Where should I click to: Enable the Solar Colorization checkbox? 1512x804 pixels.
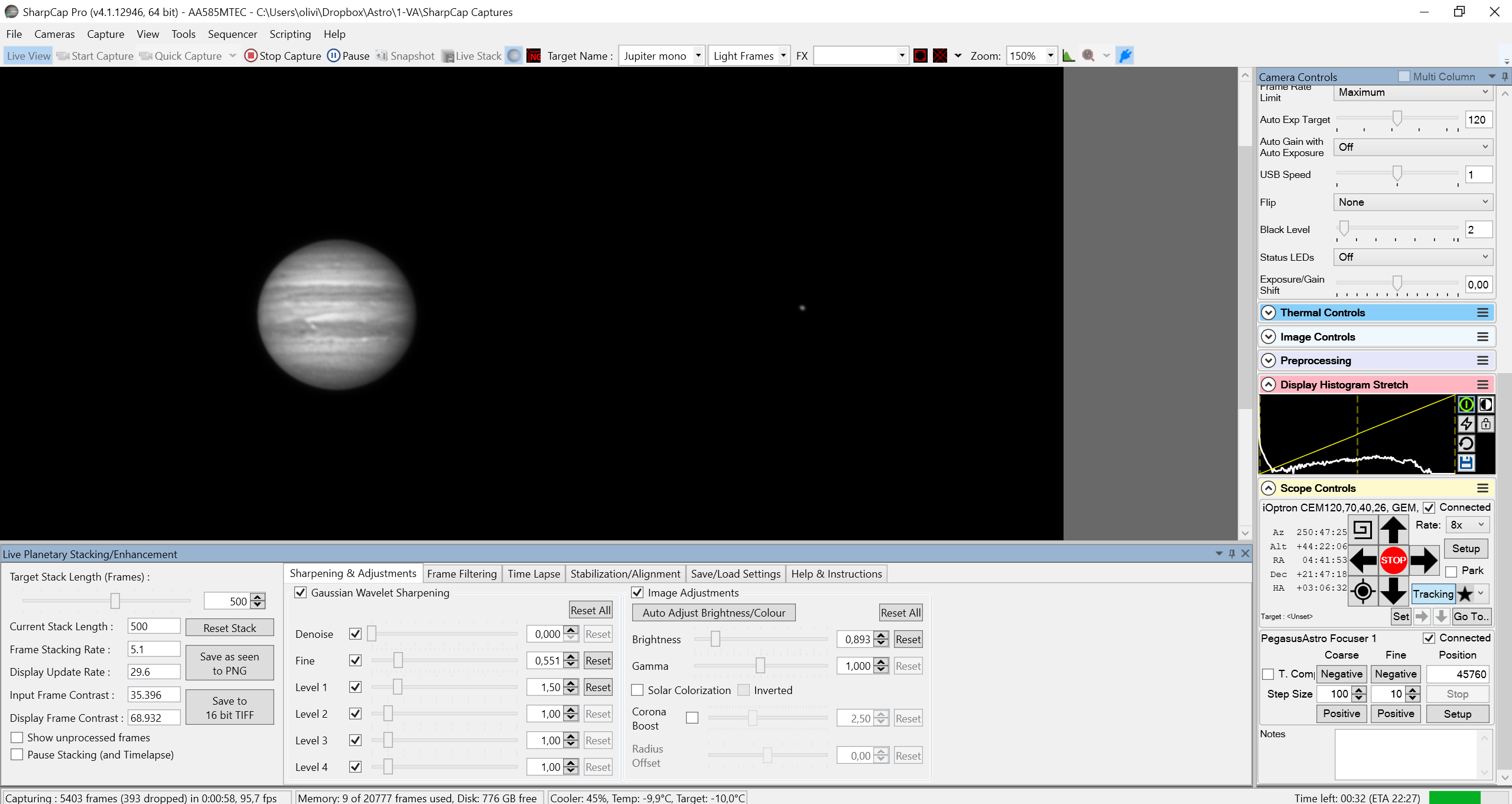(638, 690)
